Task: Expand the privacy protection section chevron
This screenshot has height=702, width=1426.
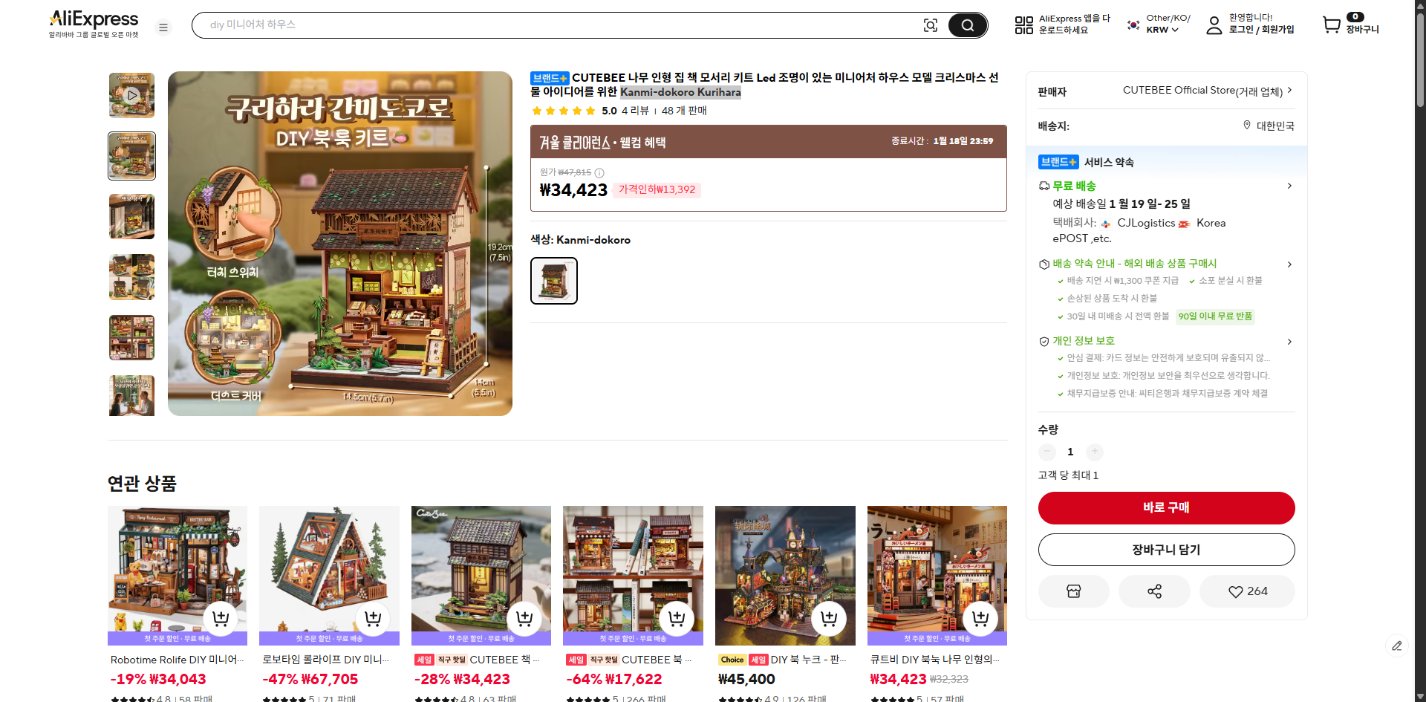Action: pos(1289,341)
